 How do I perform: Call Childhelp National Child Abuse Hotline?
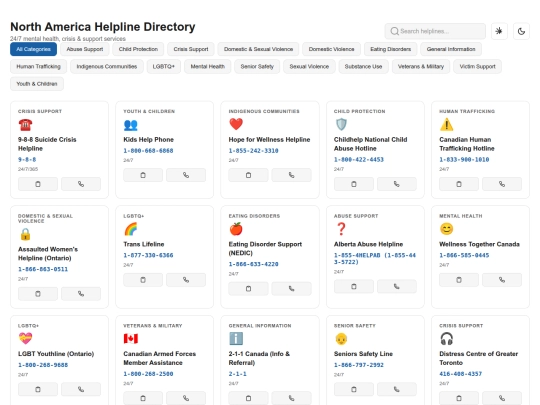click(x=397, y=184)
